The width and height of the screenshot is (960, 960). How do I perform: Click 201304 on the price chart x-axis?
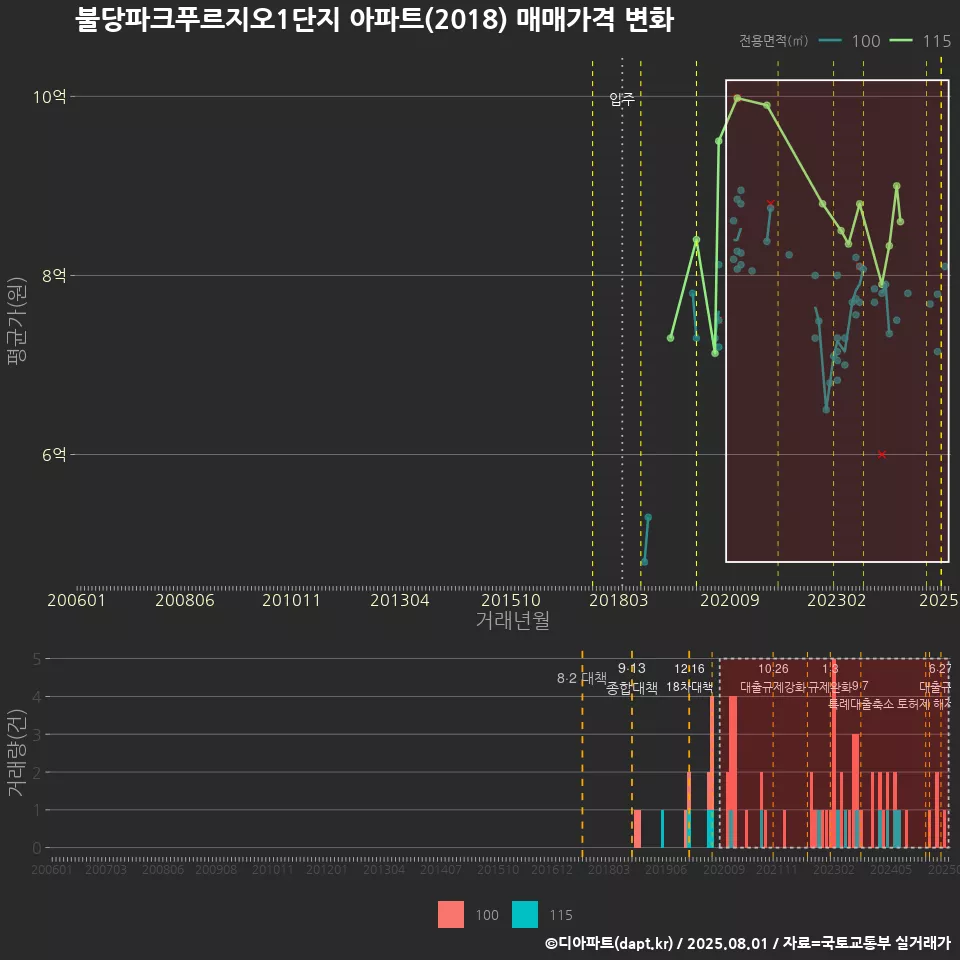(399, 600)
